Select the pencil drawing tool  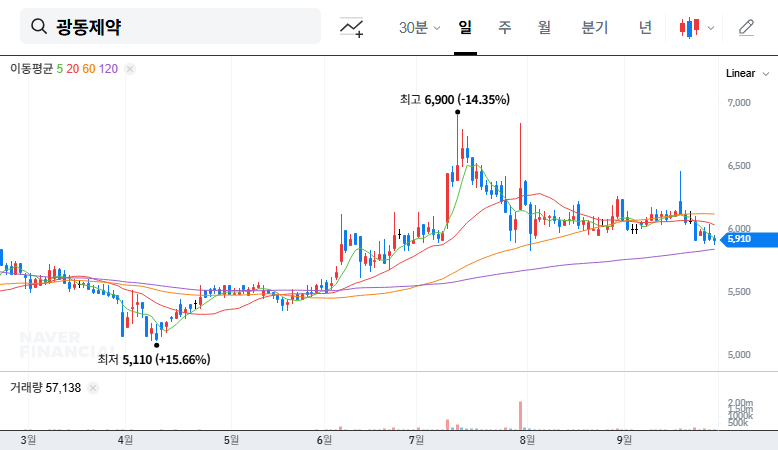(746, 27)
